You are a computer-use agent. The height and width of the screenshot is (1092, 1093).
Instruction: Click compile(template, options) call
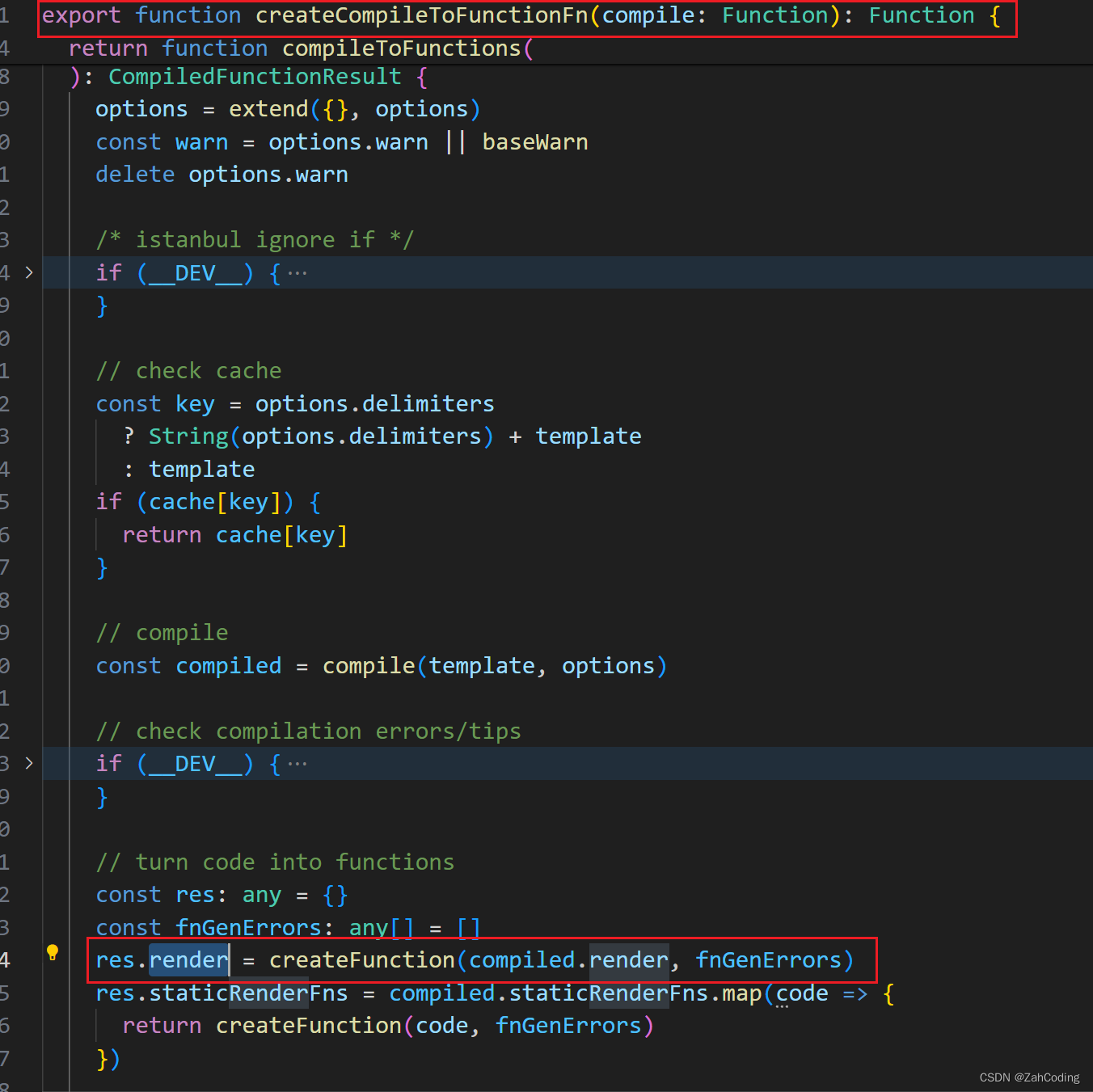click(x=495, y=666)
